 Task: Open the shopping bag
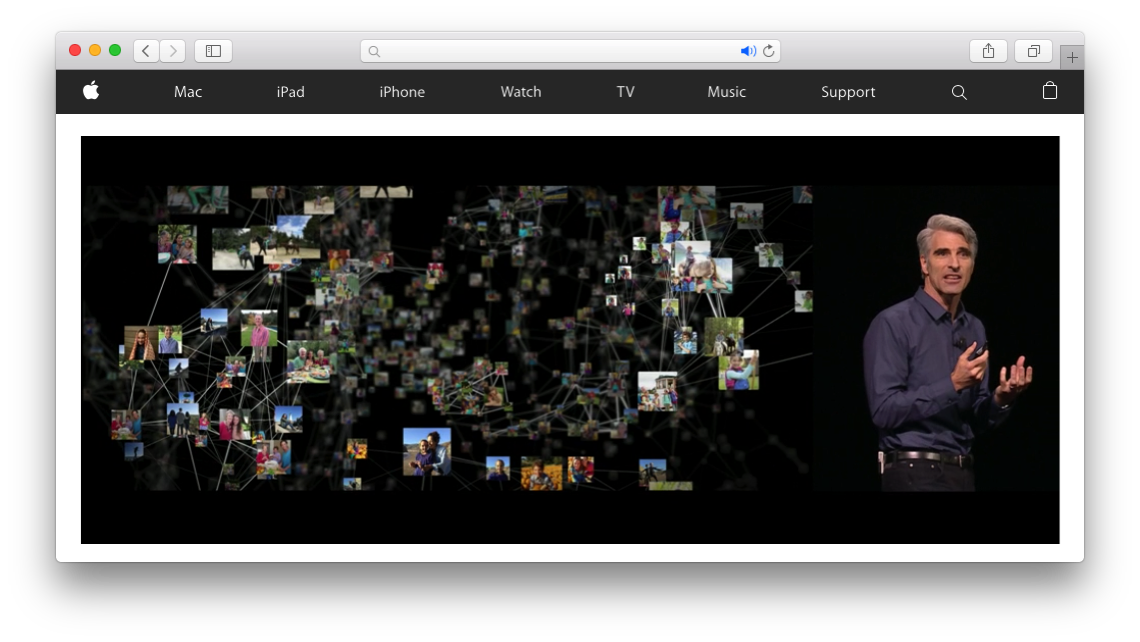pyautogui.click(x=1049, y=91)
